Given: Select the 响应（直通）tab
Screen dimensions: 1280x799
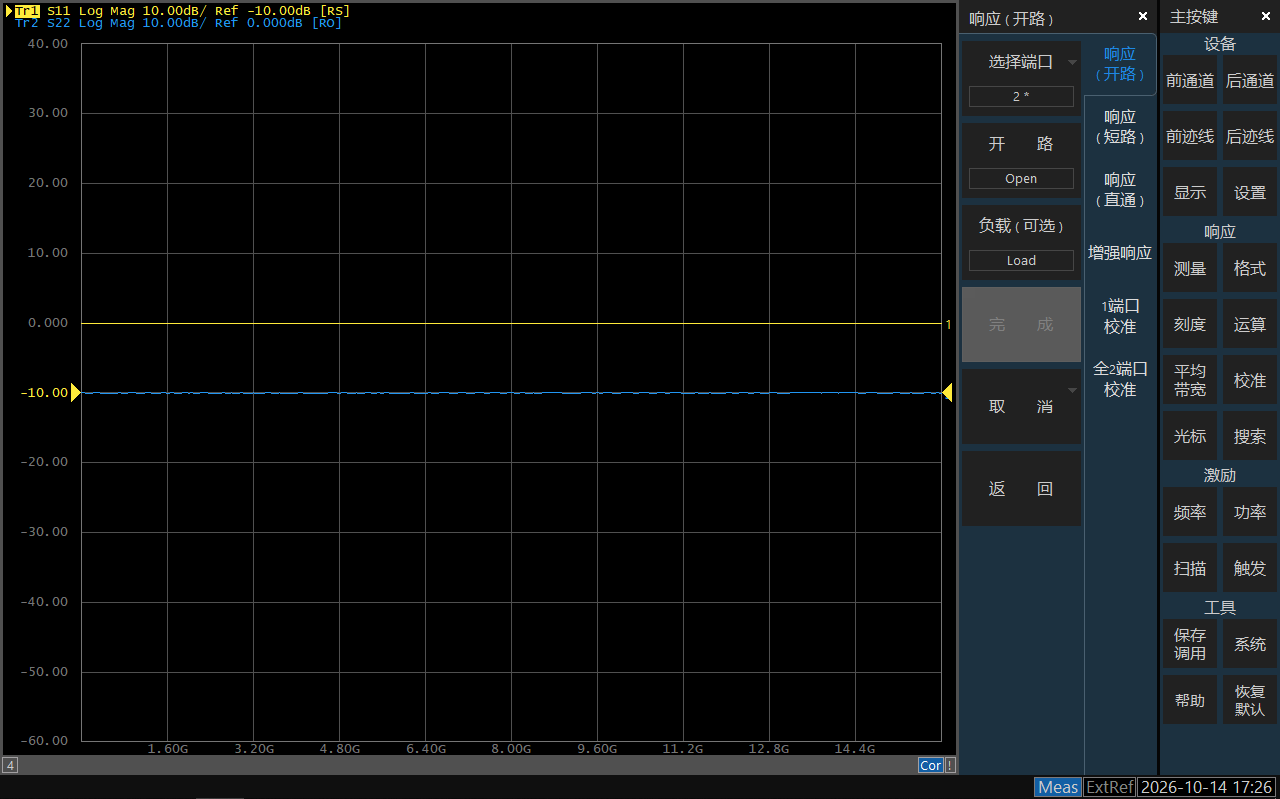Looking at the screenshot, I should point(1120,190).
